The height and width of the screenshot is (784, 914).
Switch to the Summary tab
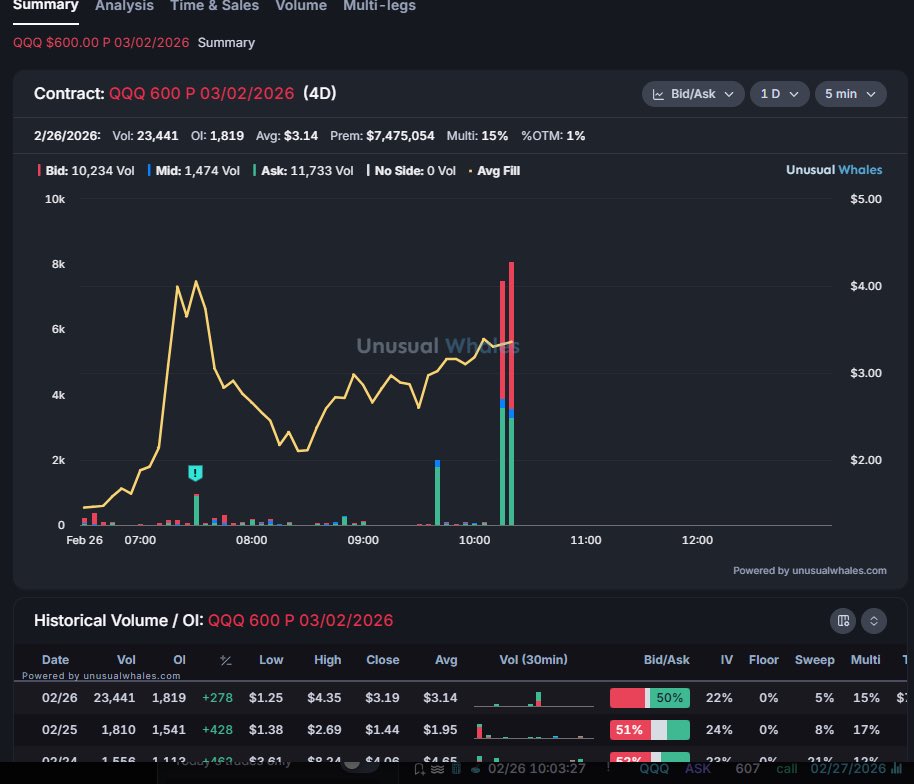click(x=45, y=6)
